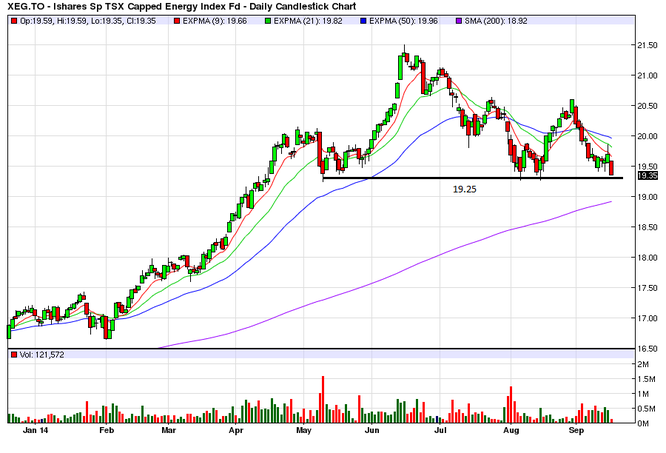Screen dimensions: 666x453
Task: Click the 20.50 price axis label
Action: (647, 106)
